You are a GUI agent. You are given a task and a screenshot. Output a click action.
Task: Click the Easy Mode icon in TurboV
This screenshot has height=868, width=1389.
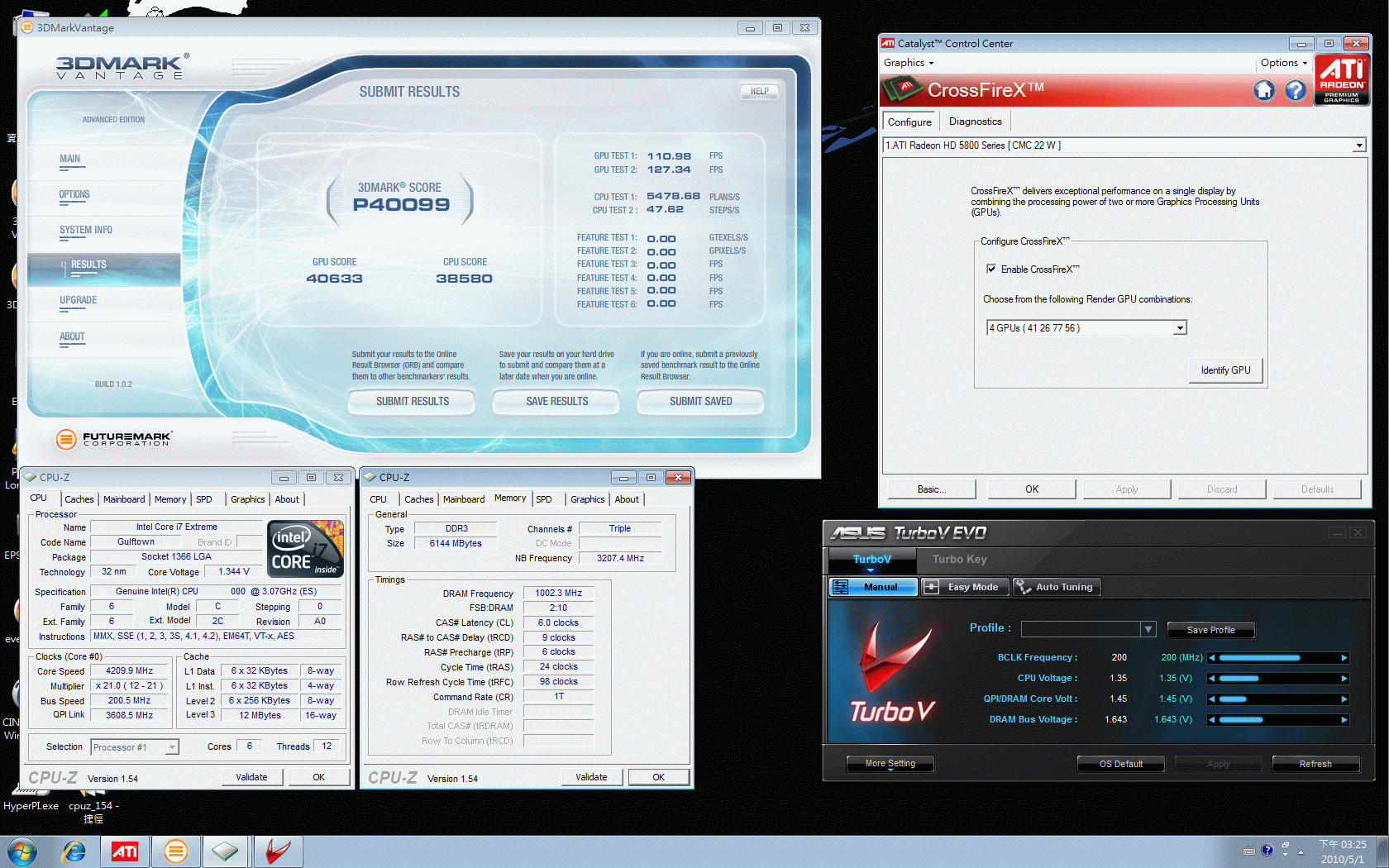click(x=931, y=587)
